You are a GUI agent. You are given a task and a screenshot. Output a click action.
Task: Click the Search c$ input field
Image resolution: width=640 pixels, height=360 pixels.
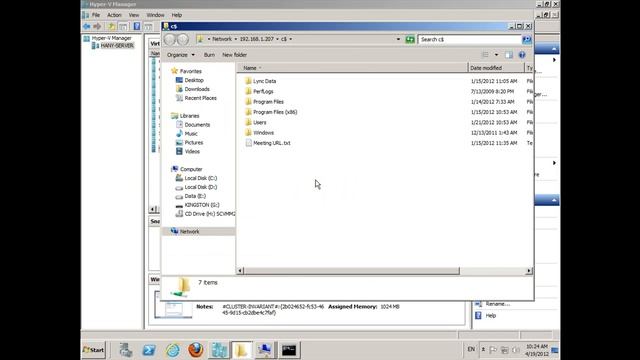click(x=470, y=39)
